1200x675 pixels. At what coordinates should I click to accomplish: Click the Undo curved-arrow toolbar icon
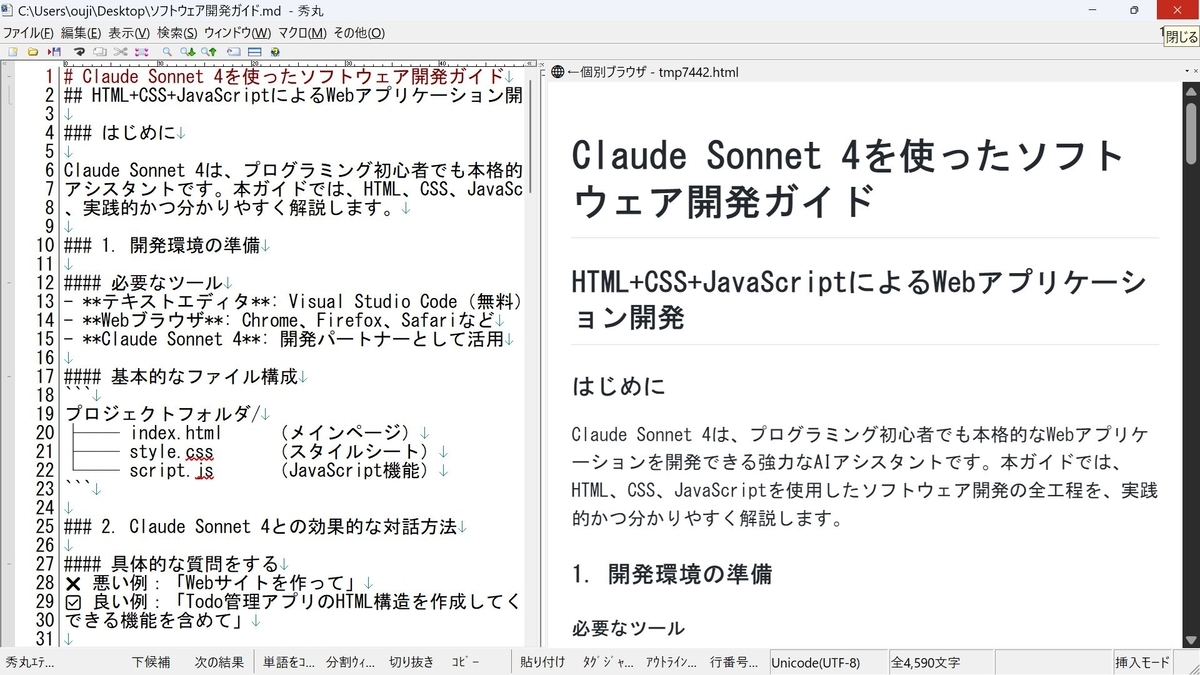point(79,51)
